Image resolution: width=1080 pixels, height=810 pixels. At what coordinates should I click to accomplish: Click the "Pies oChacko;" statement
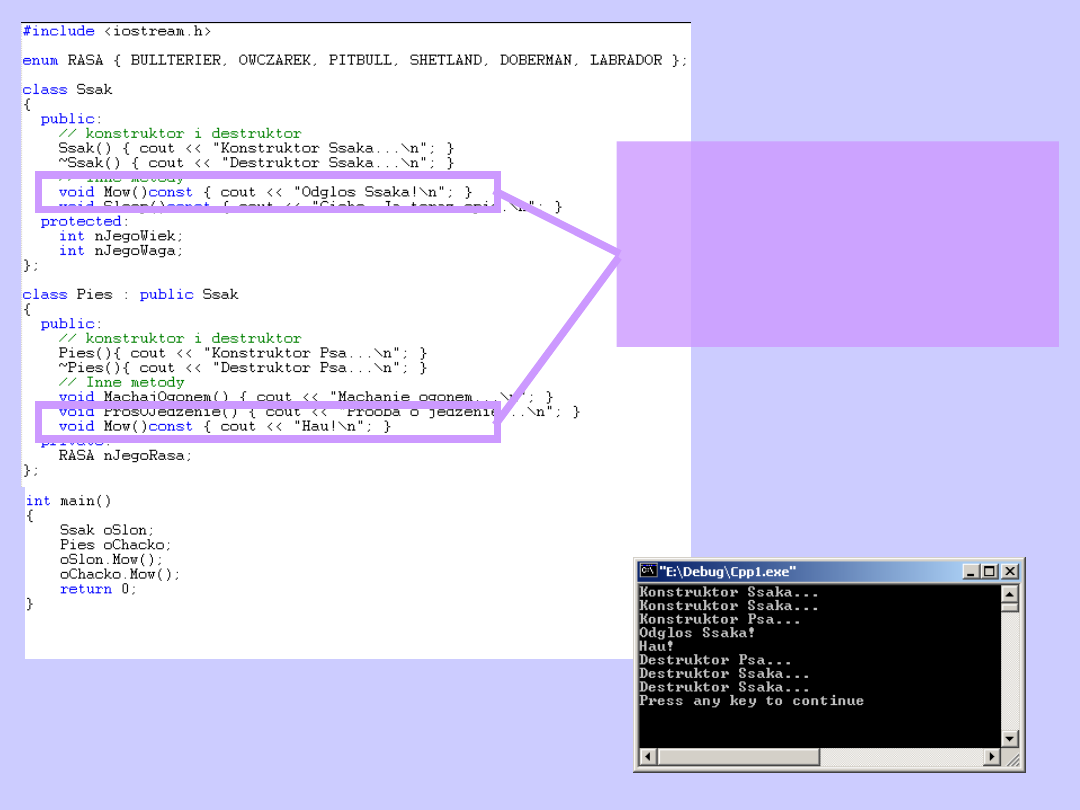tap(115, 545)
